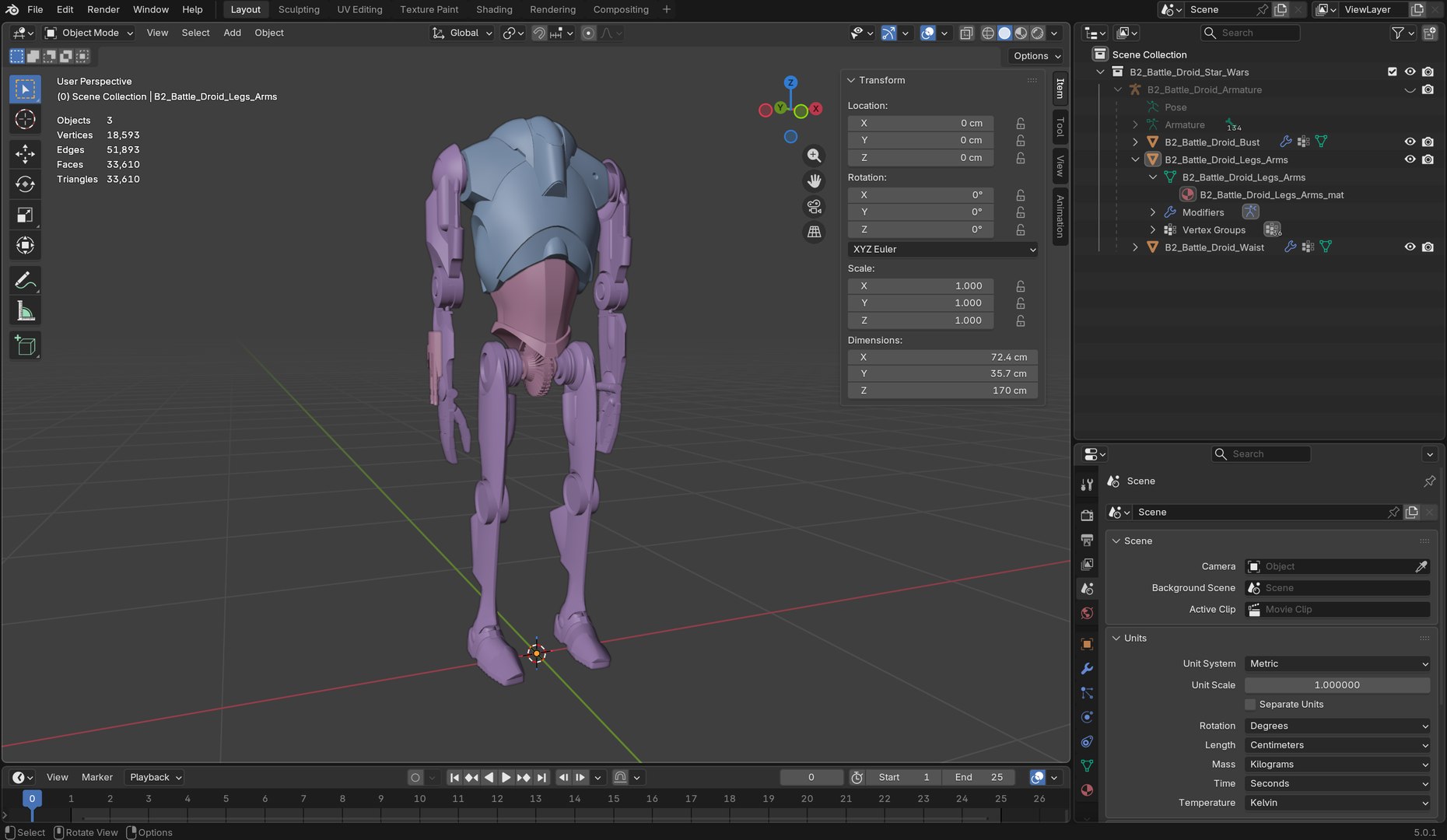
Task: Click the viewport Options button
Action: pos(1037,56)
